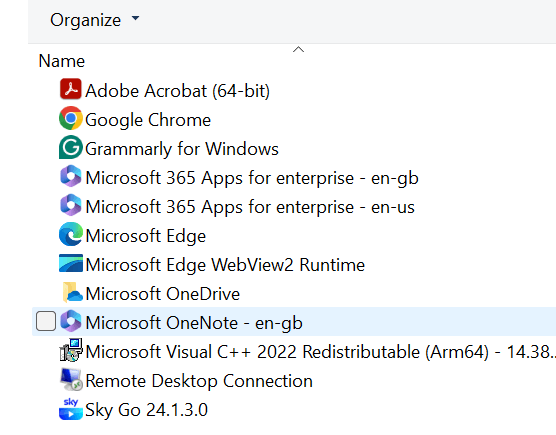Click the Organize dropdown arrow
This screenshot has height=435, width=556.
tap(135, 18)
